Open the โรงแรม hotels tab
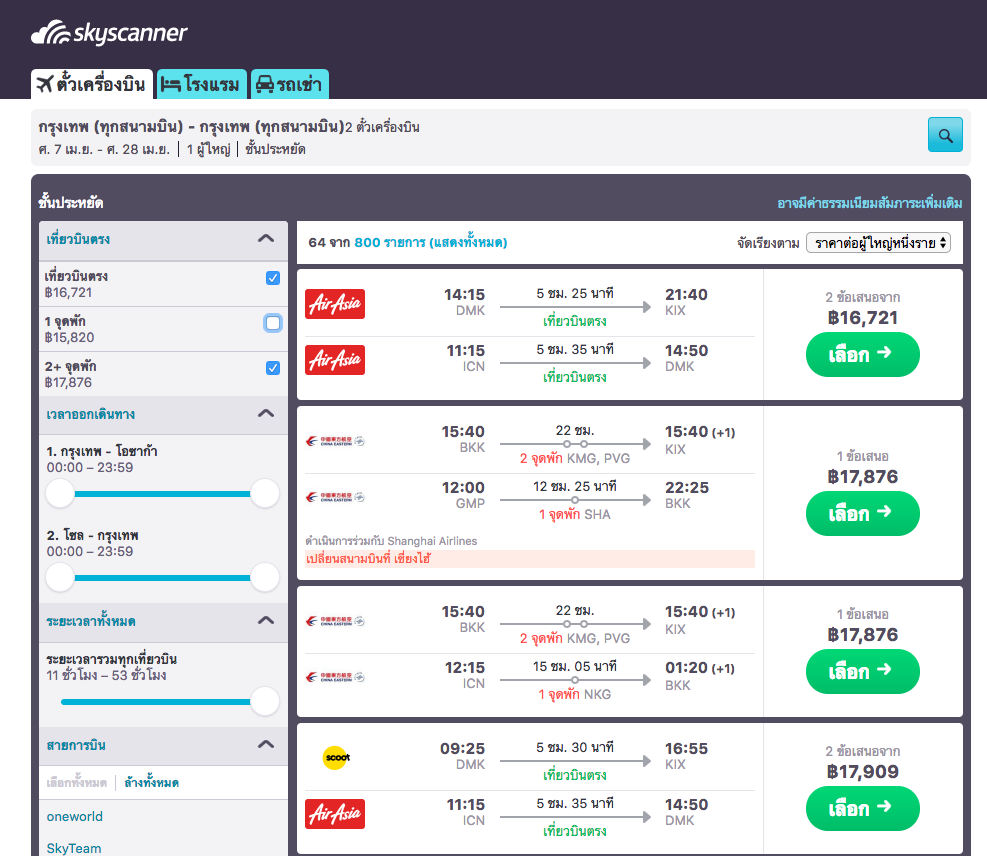This screenshot has height=856, width=987. (x=201, y=84)
